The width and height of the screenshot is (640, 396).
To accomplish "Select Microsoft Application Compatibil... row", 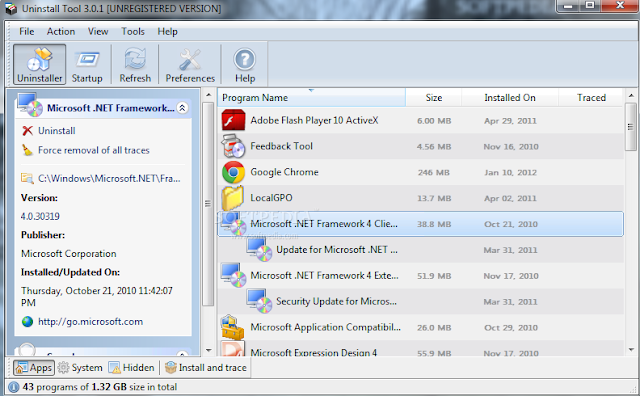I will [x=420, y=327].
